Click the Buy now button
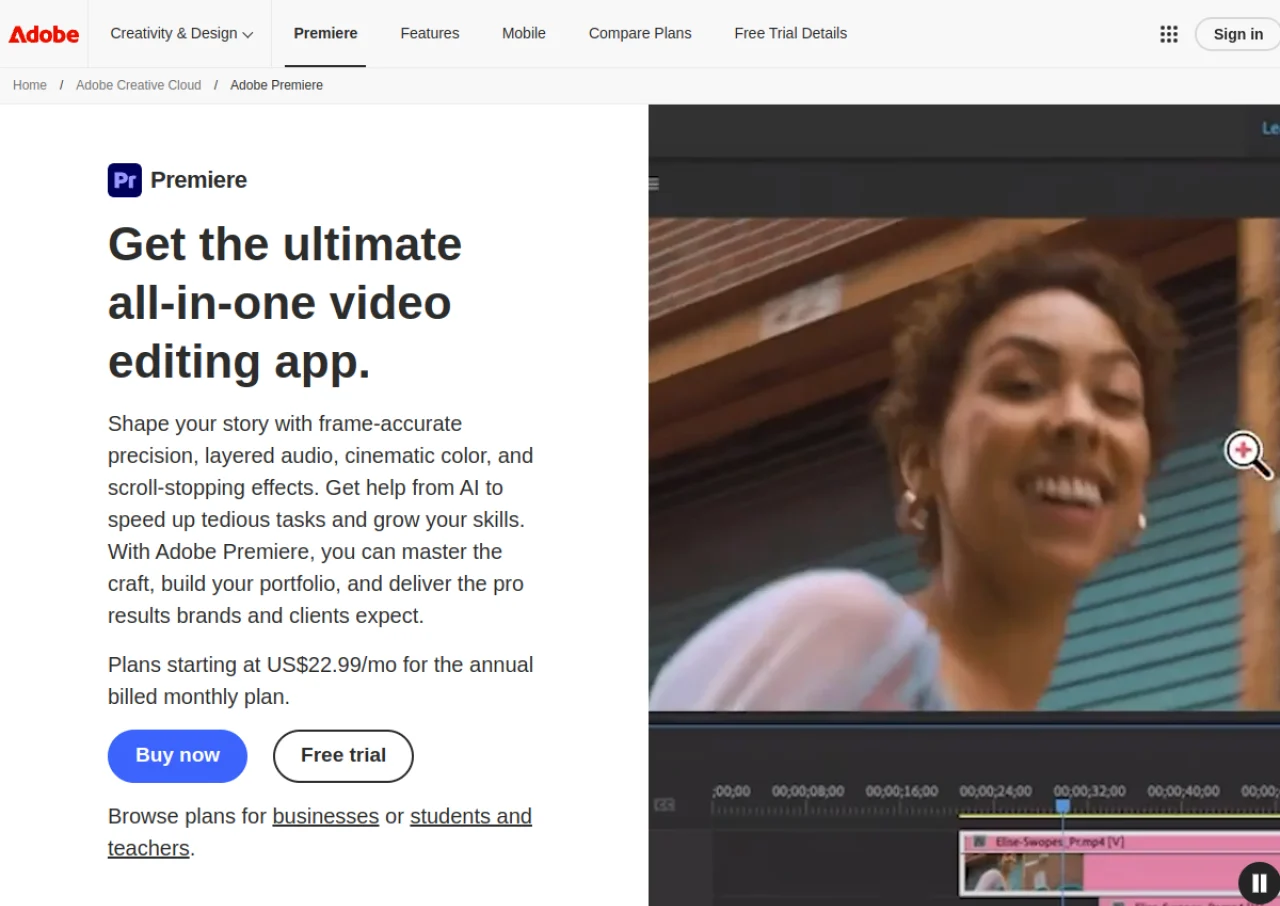Viewport: 1280px width, 906px height. pyautogui.click(x=177, y=755)
